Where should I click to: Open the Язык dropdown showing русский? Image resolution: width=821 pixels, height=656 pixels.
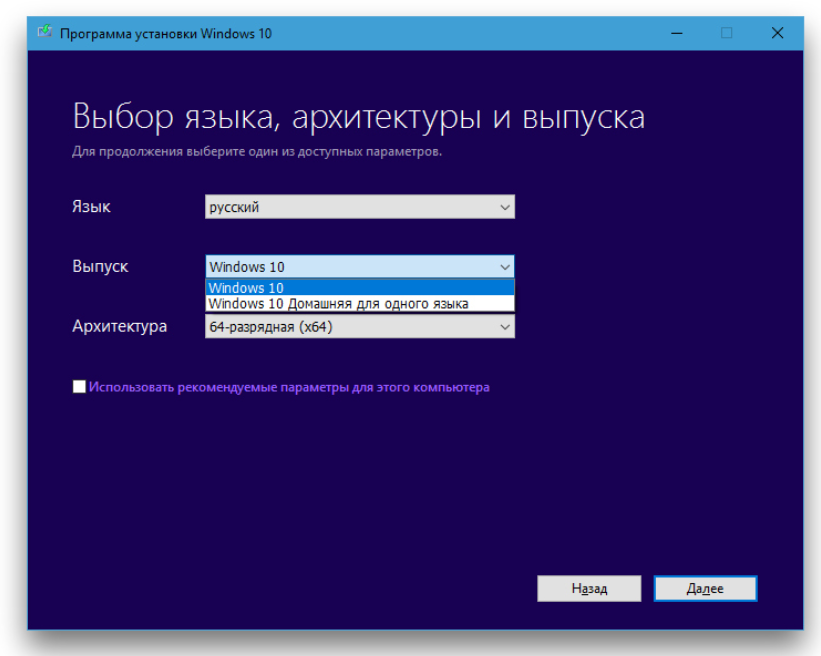point(360,207)
